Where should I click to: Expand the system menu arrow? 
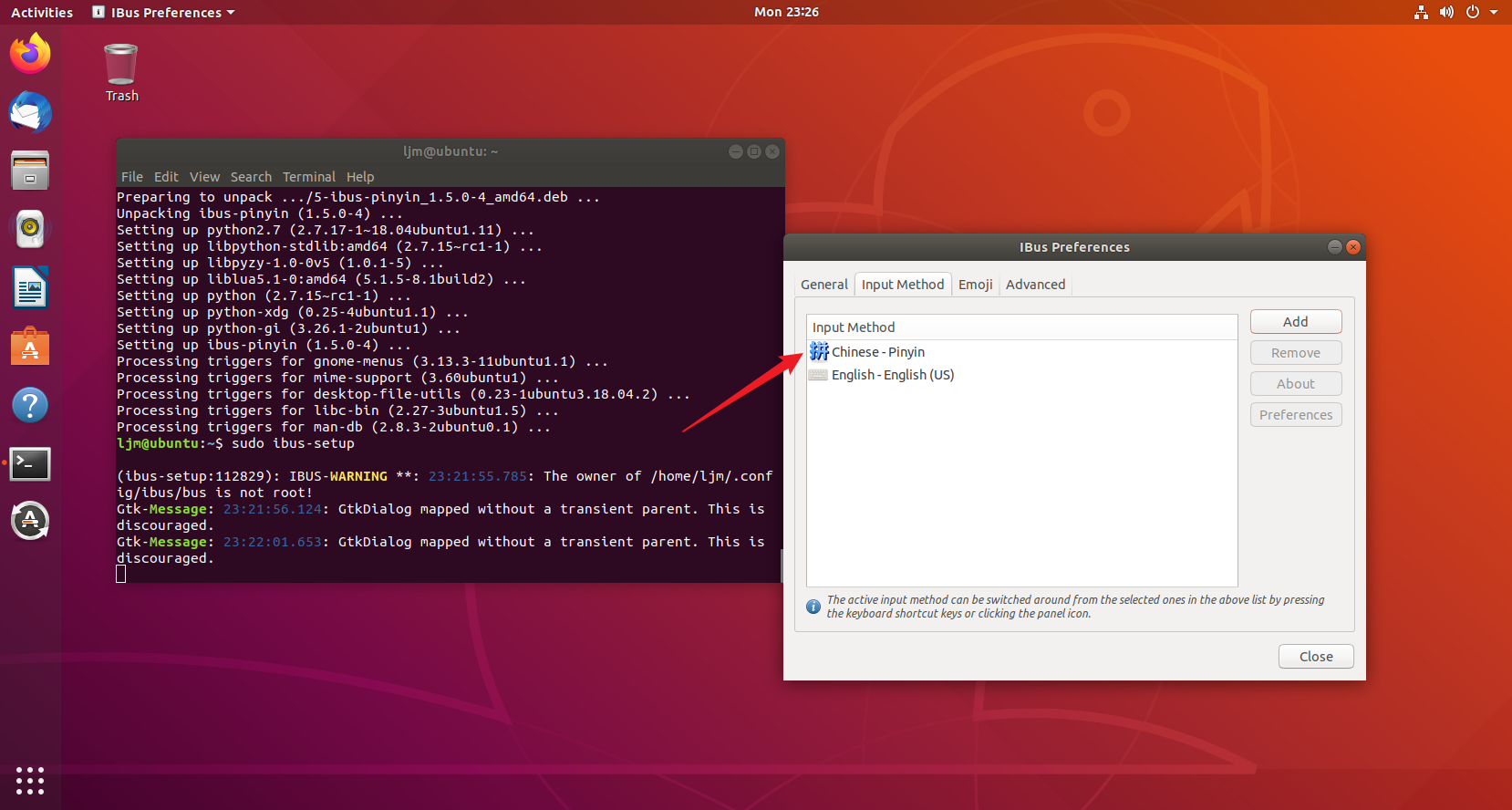1494,12
